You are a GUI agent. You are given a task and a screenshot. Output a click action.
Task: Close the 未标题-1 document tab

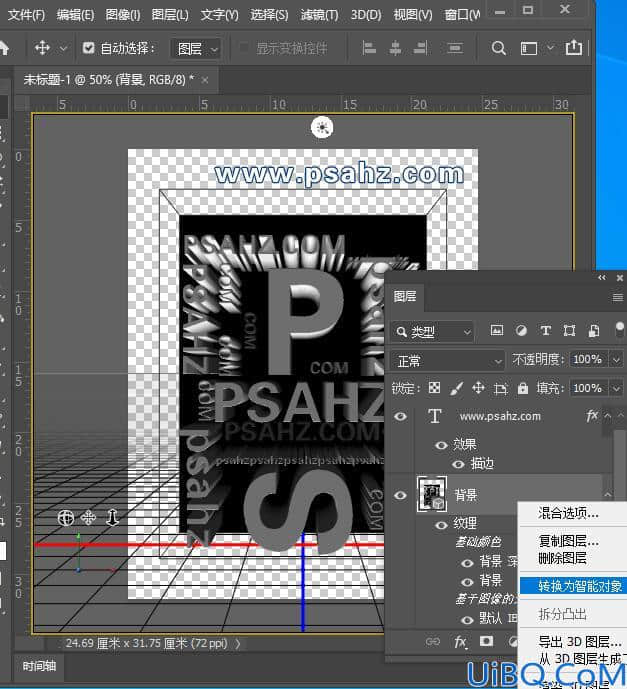point(205,80)
